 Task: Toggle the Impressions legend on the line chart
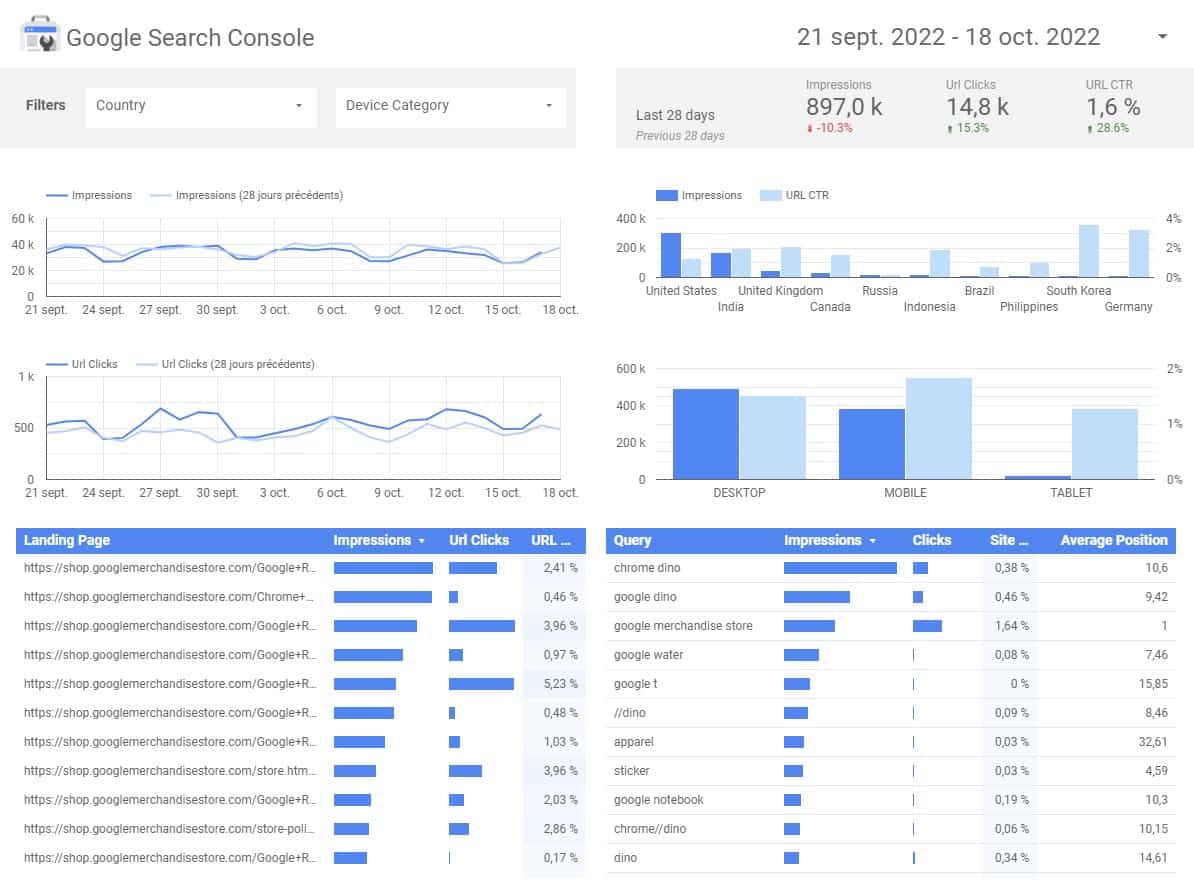click(103, 195)
